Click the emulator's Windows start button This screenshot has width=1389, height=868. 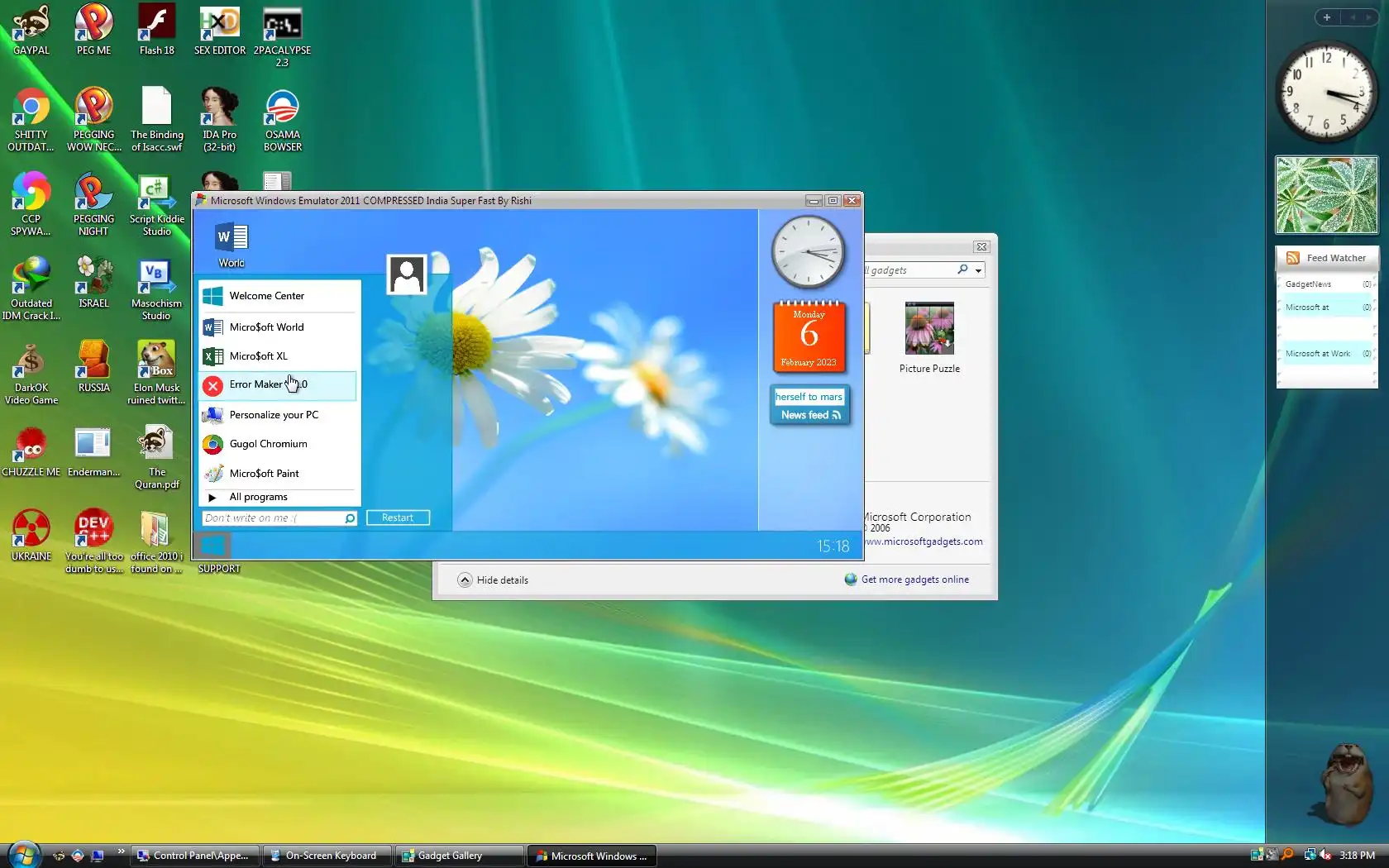pyautogui.click(x=212, y=545)
